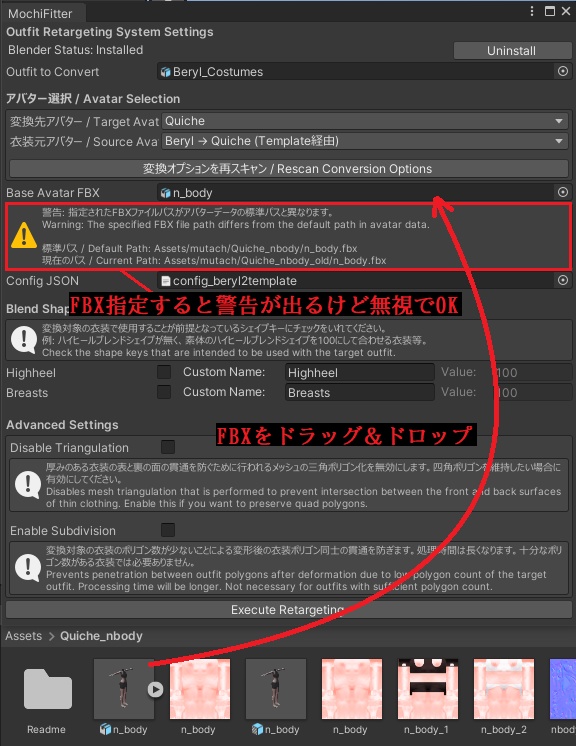Enable Subdivision checkbox
Image resolution: width=576 pixels, height=746 pixels.
[168, 530]
